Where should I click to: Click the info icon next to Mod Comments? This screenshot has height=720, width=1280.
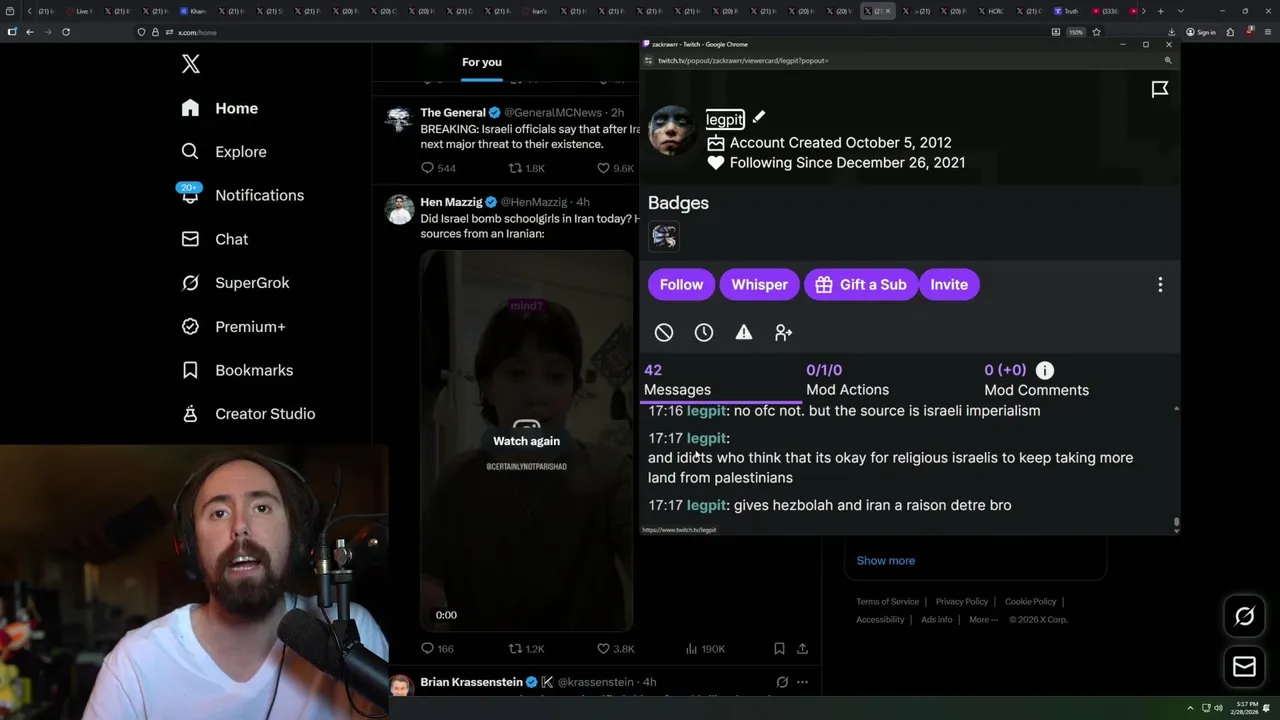tap(1045, 370)
